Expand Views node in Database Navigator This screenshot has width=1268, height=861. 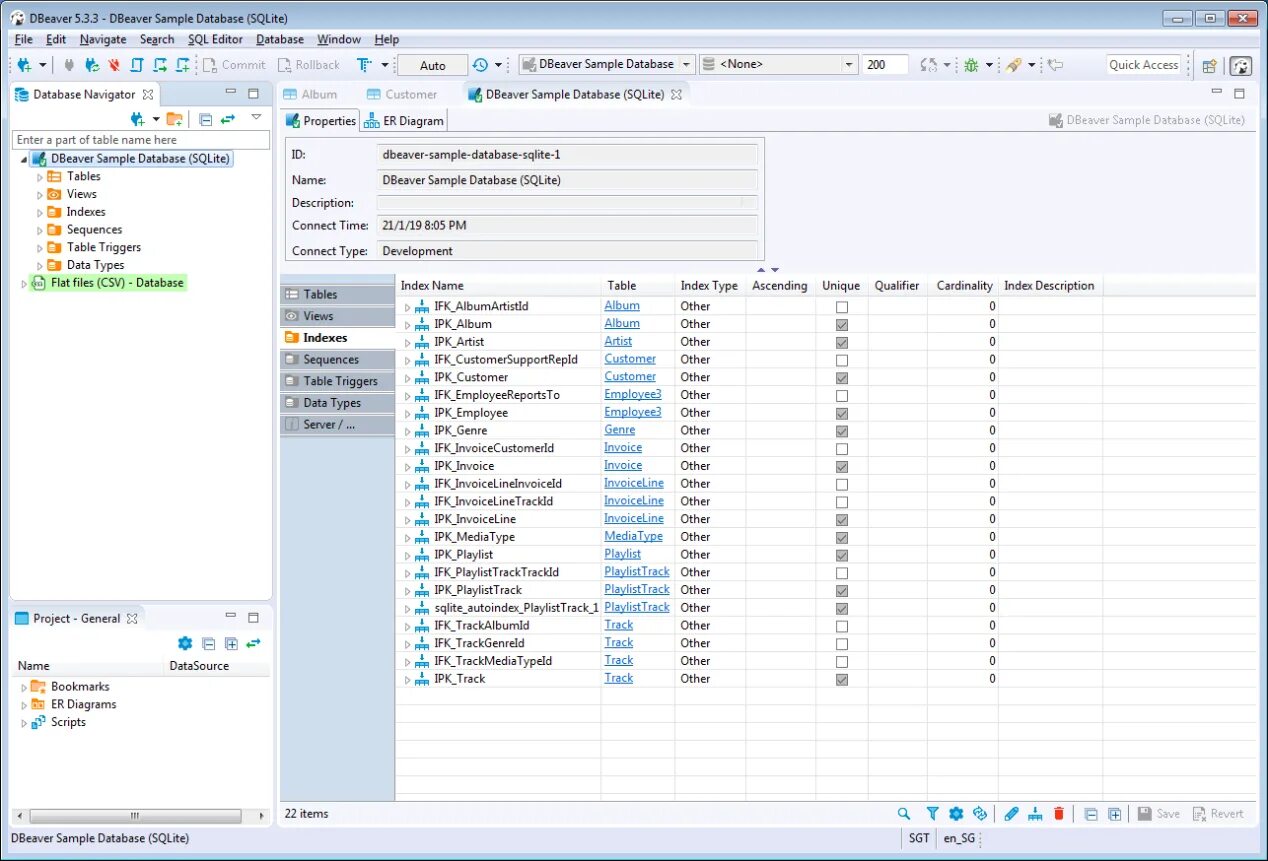(x=40, y=195)
